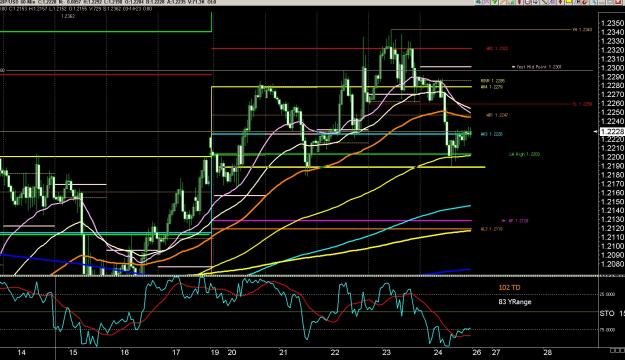Click the green toolbar icon at top
Screen dimensions: 625x360
494,1
